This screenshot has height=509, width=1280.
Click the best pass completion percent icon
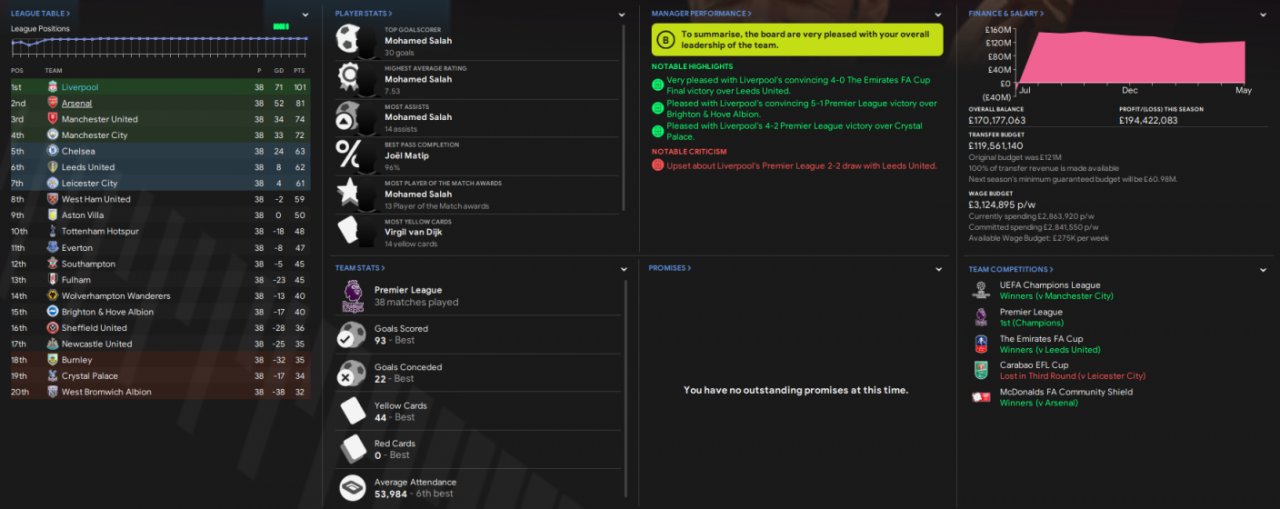(x=349, y=155)
